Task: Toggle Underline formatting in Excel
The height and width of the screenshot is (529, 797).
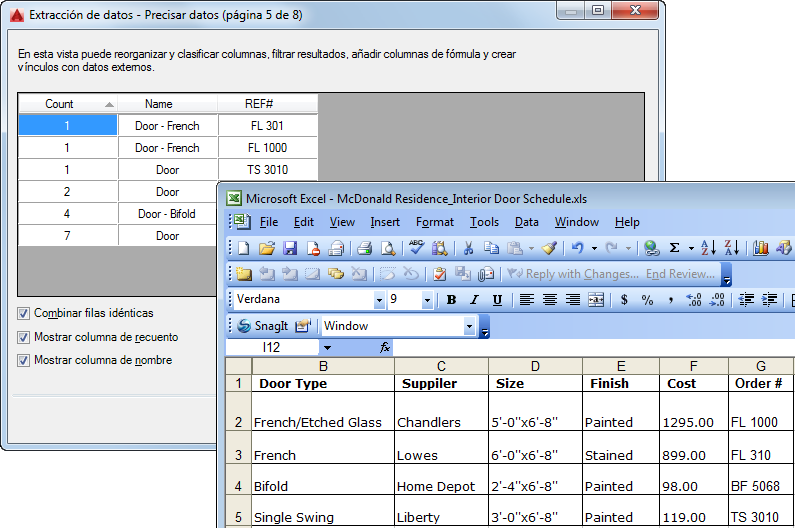Action: (x=497, y=300)
